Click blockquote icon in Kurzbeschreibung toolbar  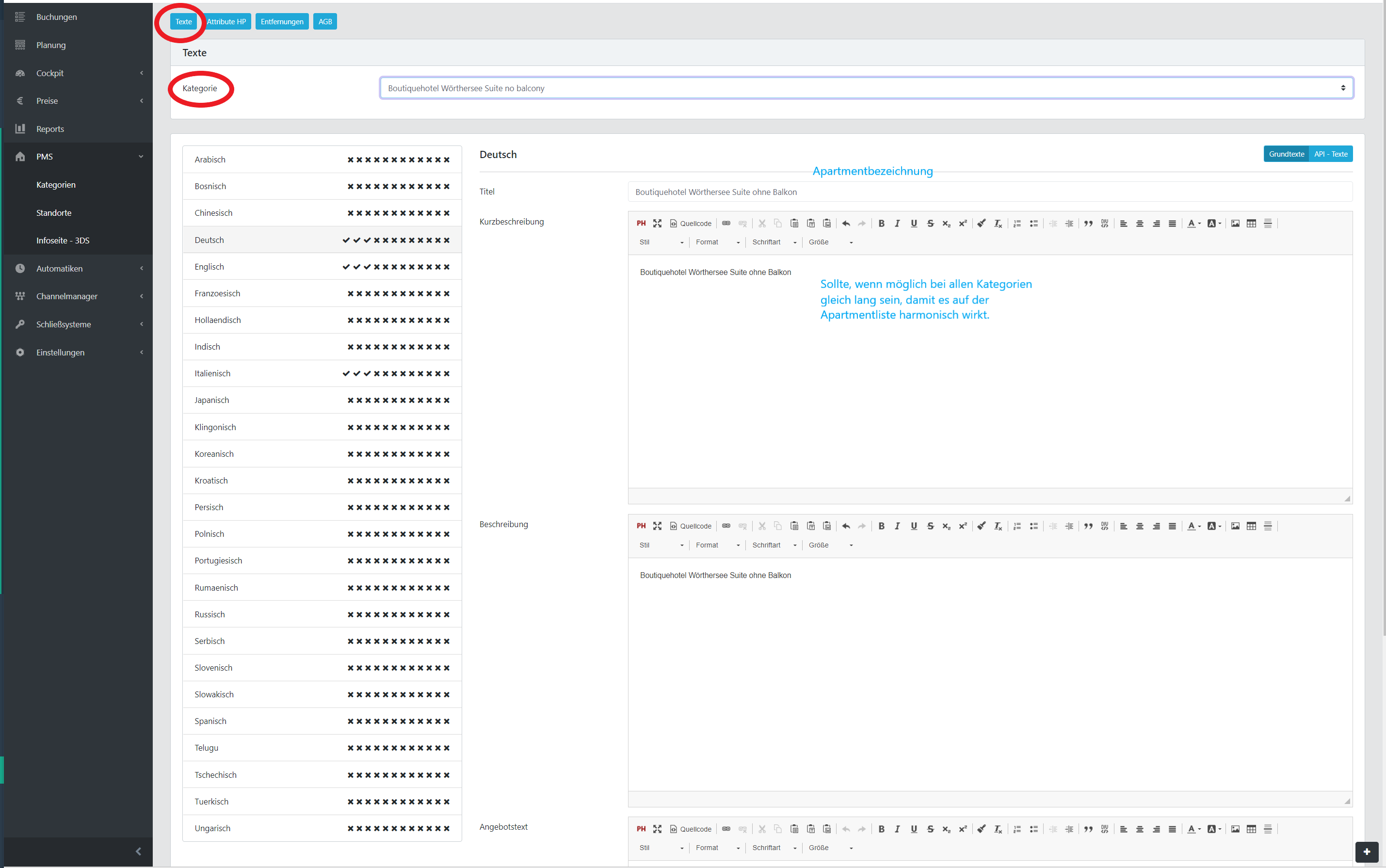click(1088, 224)
